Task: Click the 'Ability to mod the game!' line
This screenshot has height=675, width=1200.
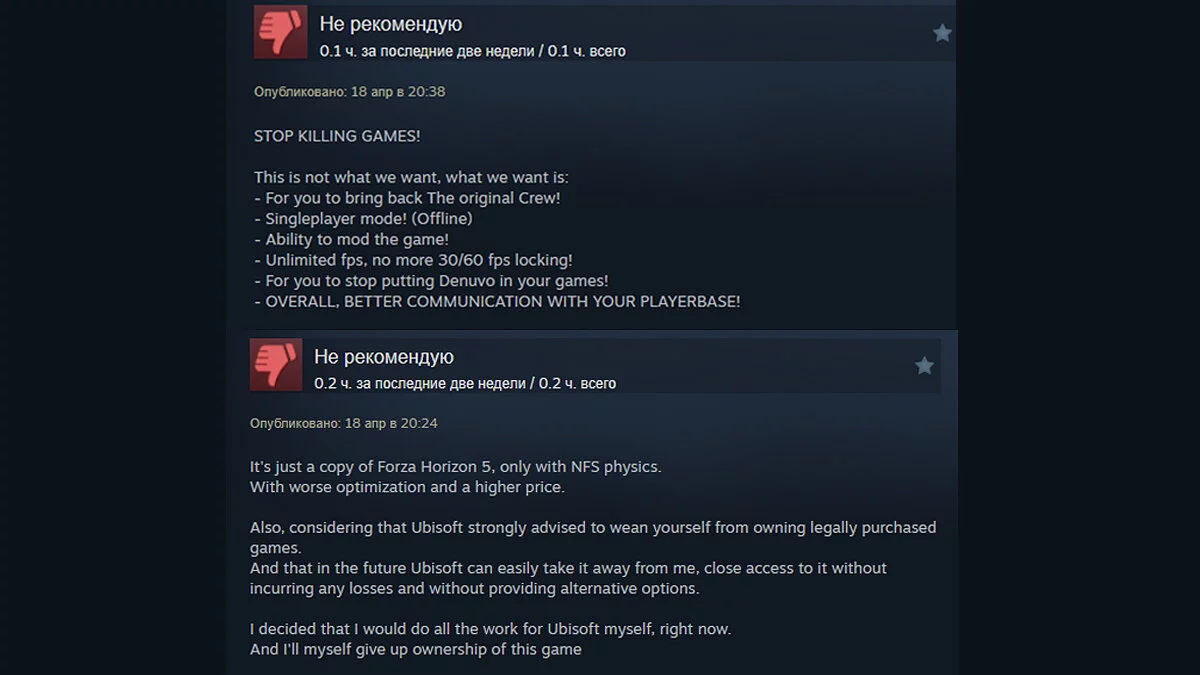Action: 351,240
